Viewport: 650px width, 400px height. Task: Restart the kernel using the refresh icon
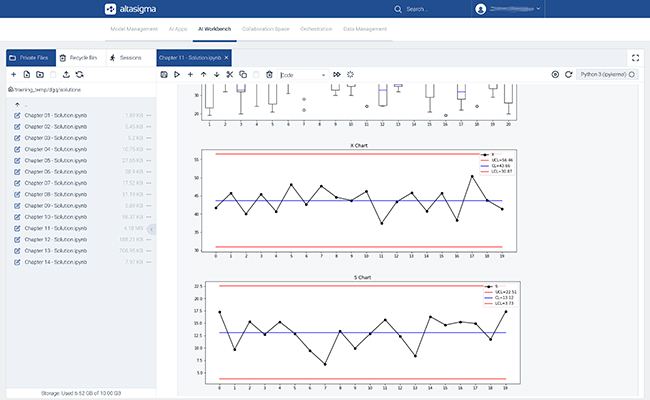pyautogui.click(x=568, y=74)
